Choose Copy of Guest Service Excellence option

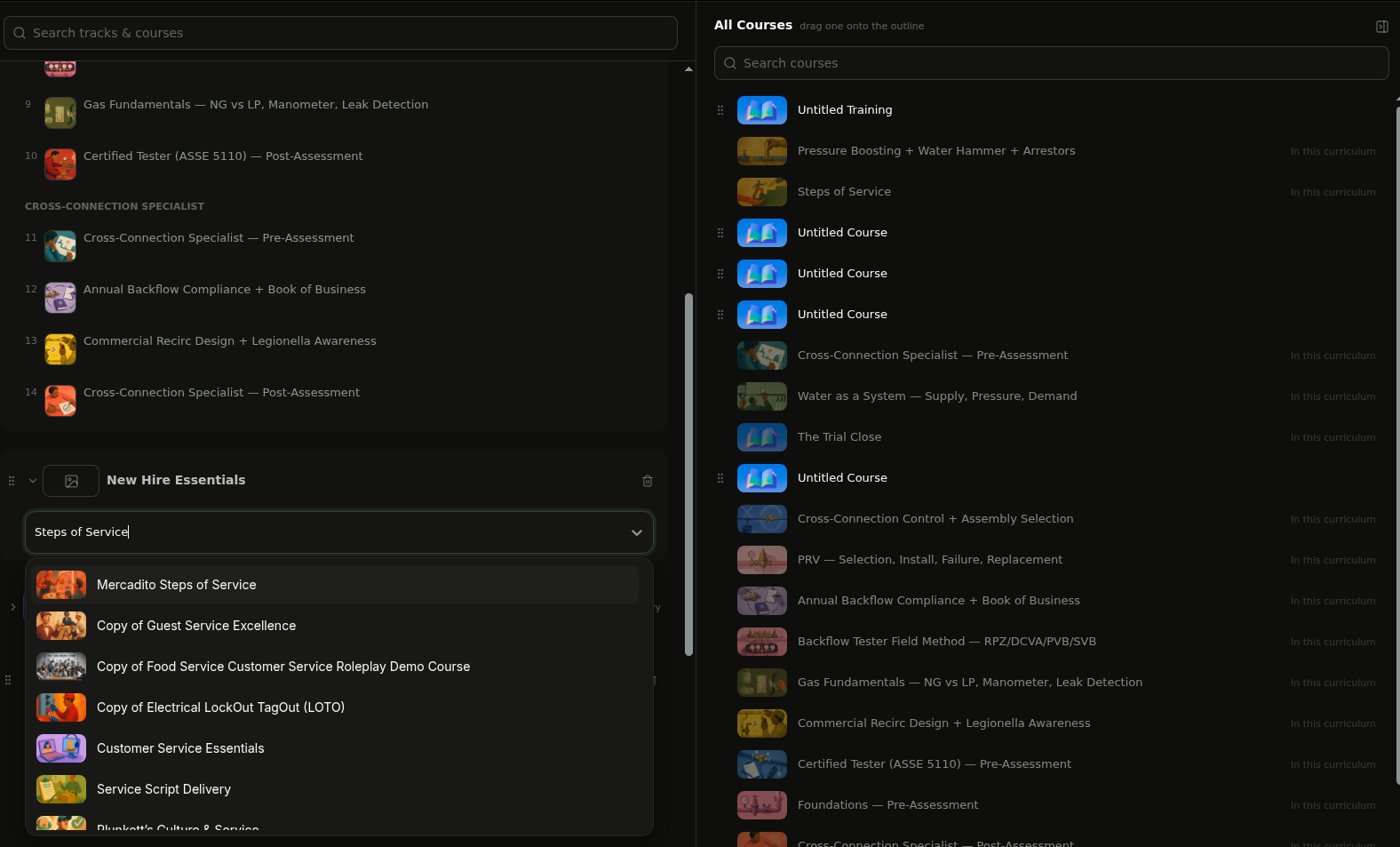coord(336,626)
